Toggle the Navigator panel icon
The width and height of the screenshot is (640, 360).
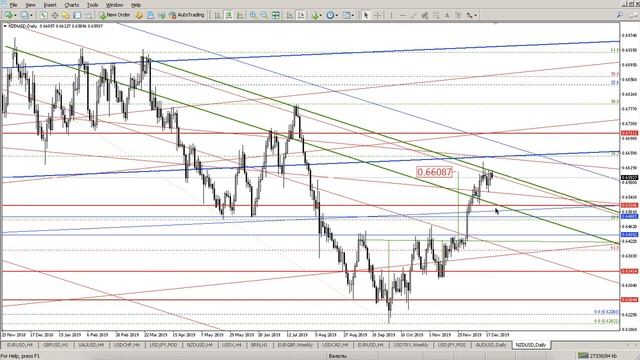point(66,15)
